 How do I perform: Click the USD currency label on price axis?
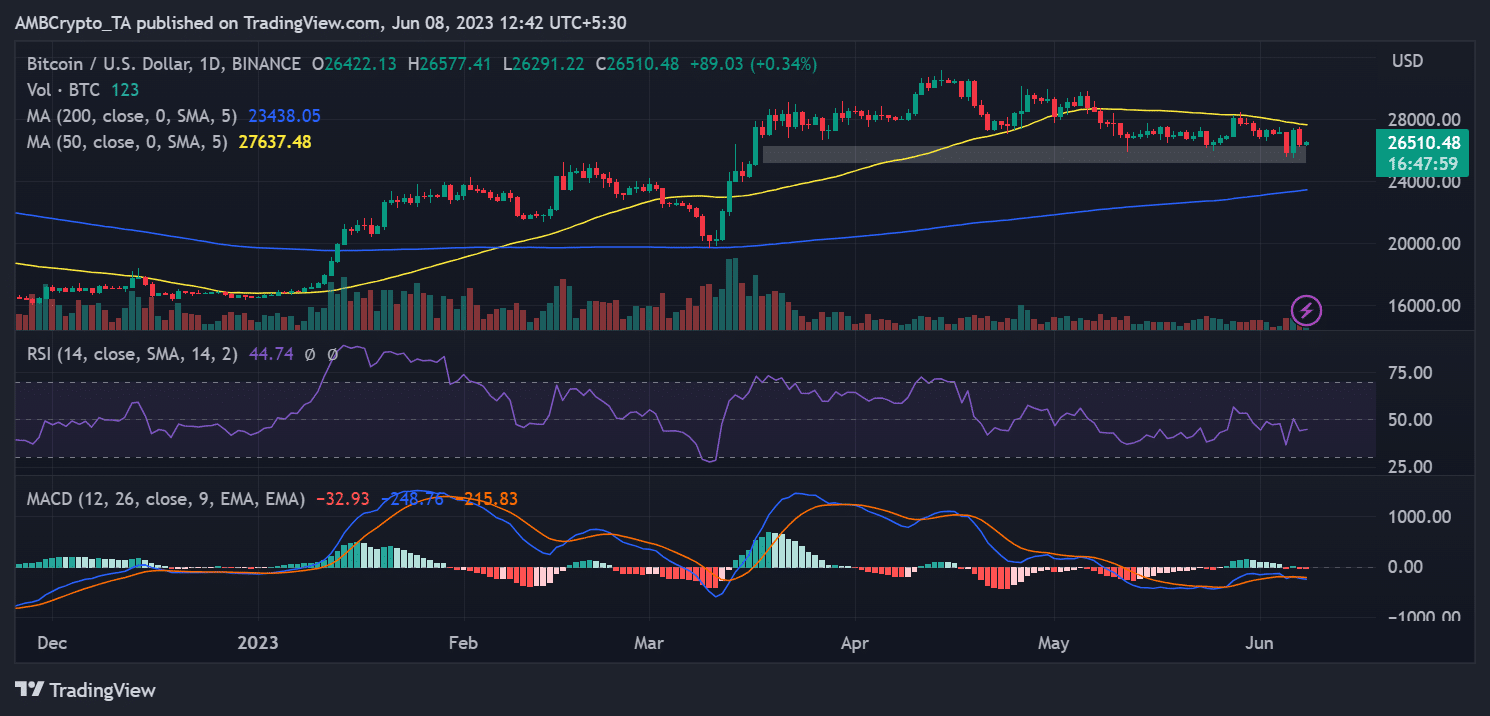coord(1408,62)
